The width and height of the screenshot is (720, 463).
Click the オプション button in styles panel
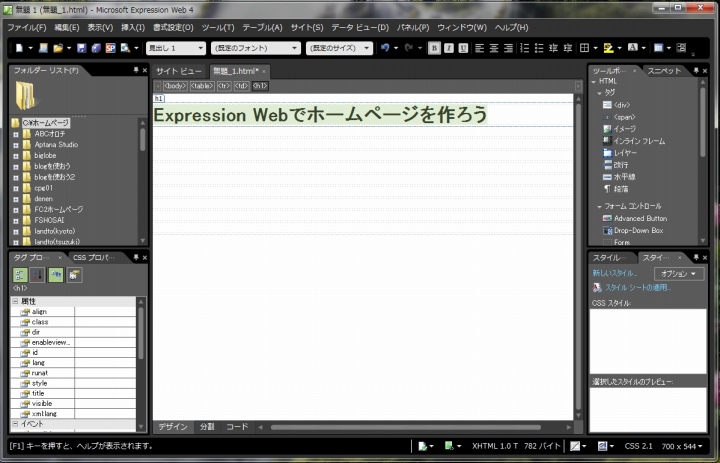click(x=679, y=273)
